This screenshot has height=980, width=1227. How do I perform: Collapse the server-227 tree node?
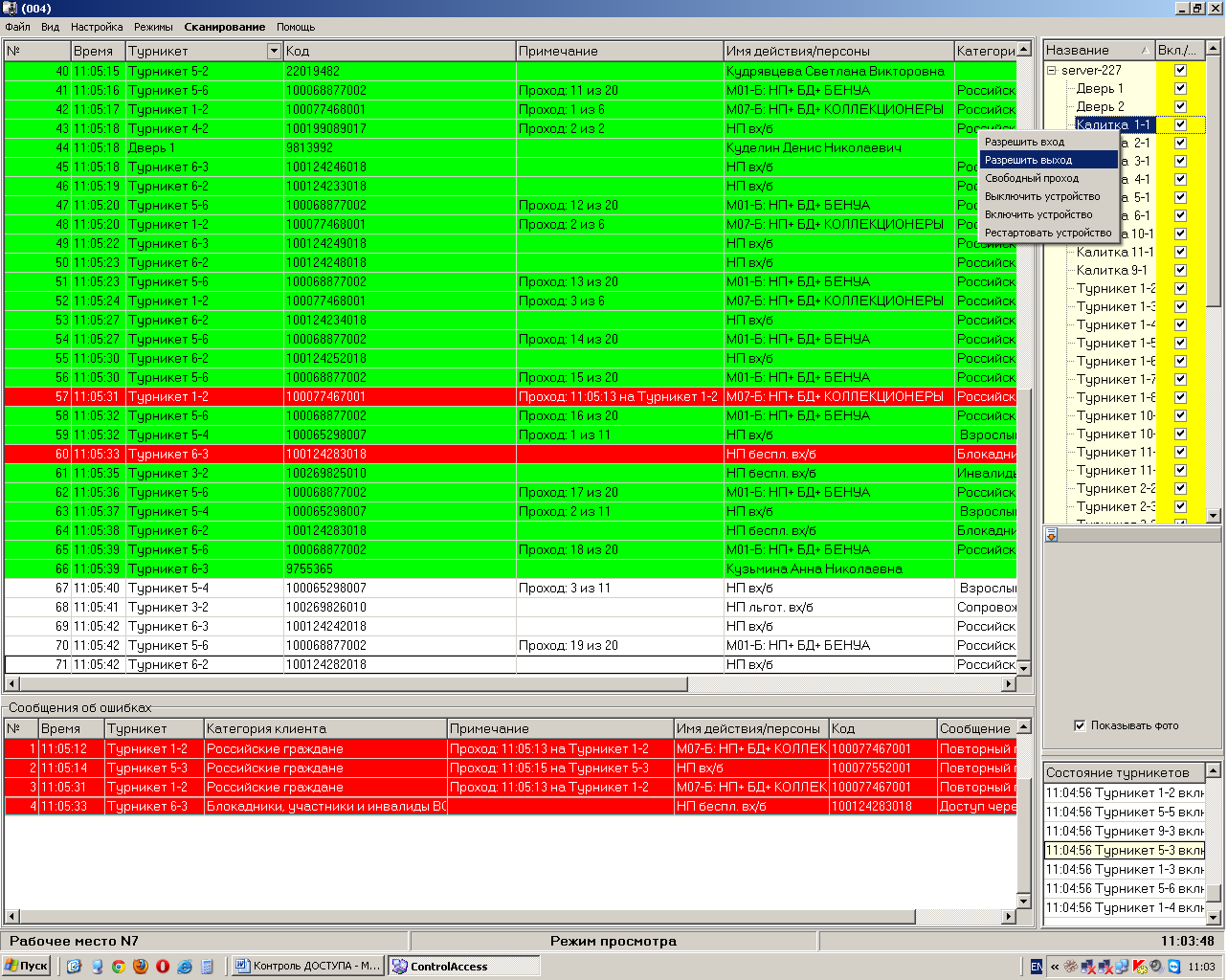coord(1051,70)
